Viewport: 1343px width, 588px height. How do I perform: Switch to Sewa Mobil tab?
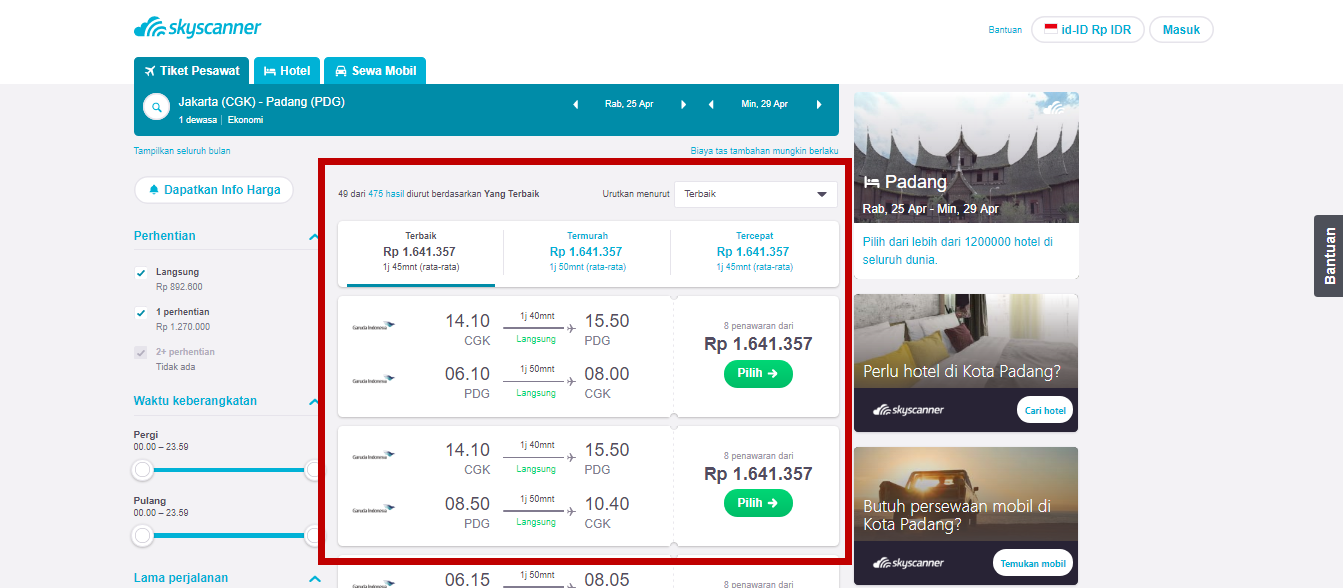coord(375,71)
